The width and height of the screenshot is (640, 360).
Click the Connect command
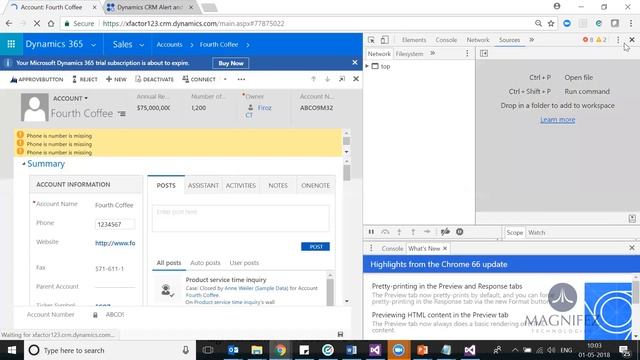(199, 79)
